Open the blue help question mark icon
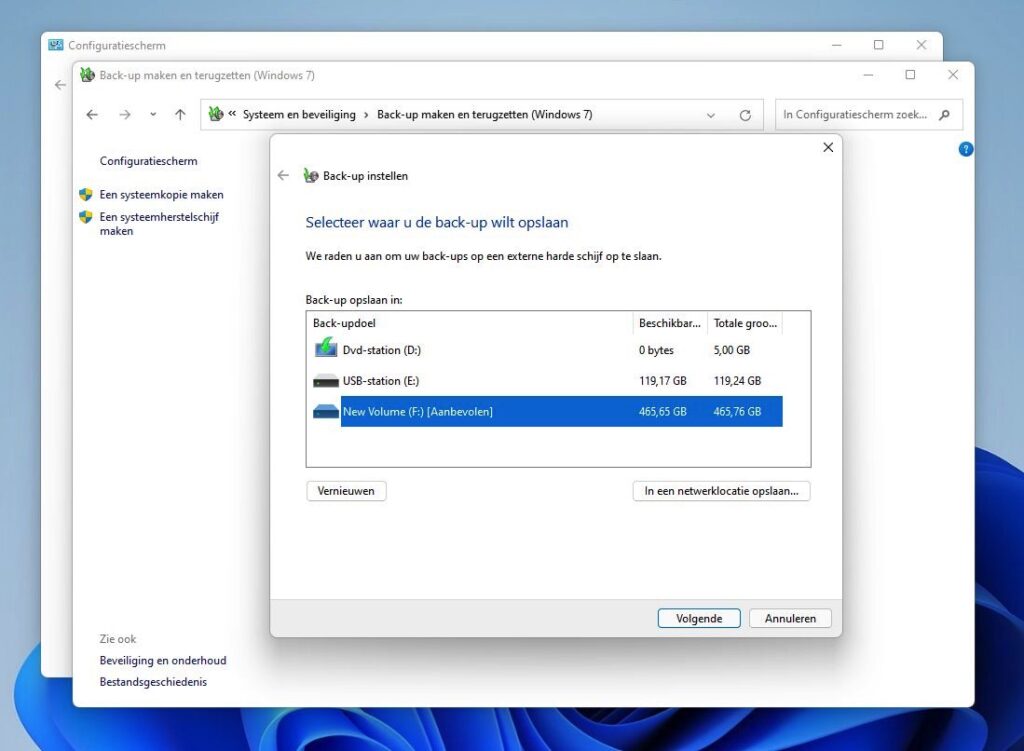Image resolution: width=1024 pixels, height=751 pixels. pos(965,150)
